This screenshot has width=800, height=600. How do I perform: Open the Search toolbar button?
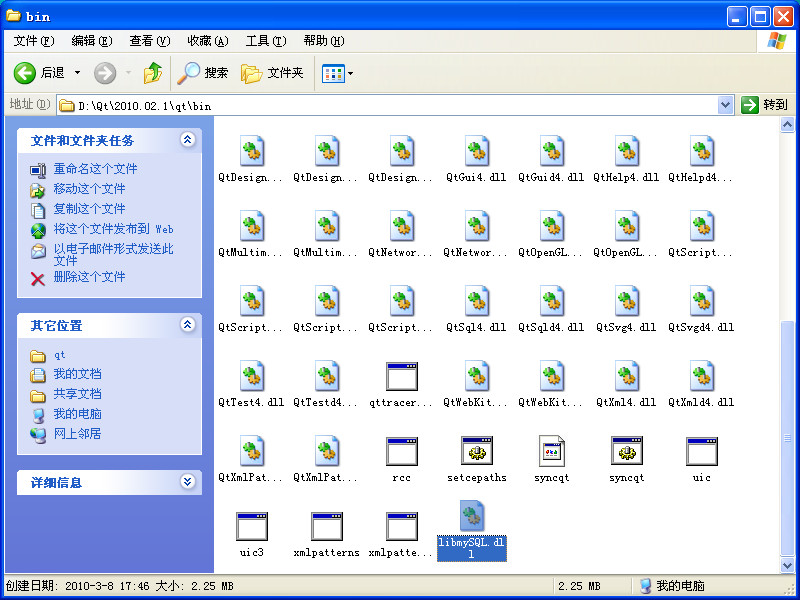click(203, 73)
